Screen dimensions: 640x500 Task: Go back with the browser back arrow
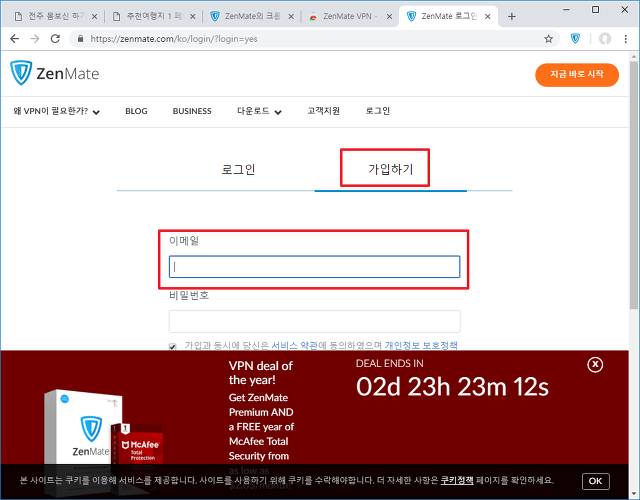pyautogui.click(x=15, y=39)
